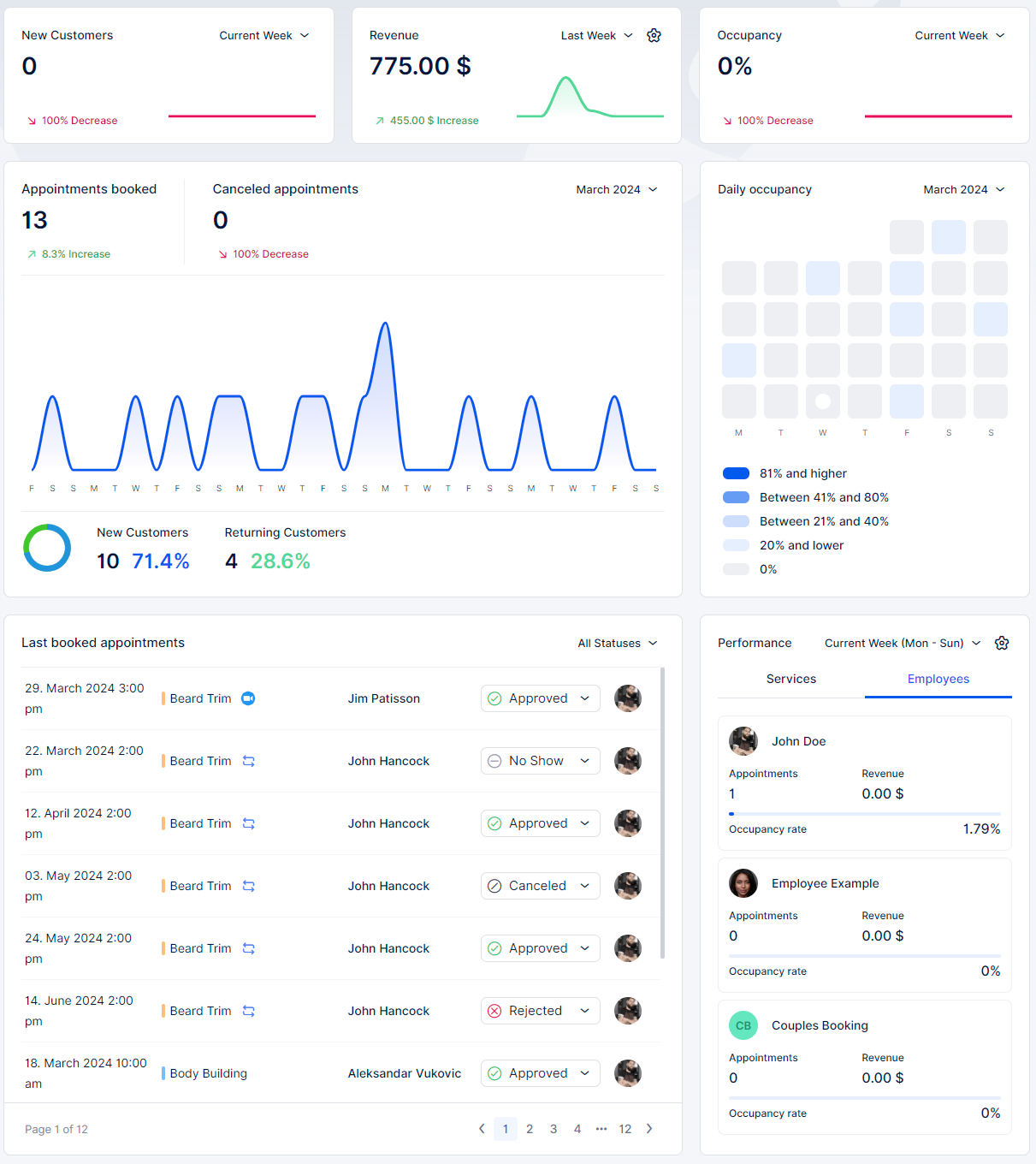Click the appointments list vertical scrollbar
The width and height of the screenshot is (1036, 1164).
[x=663, y=813]
